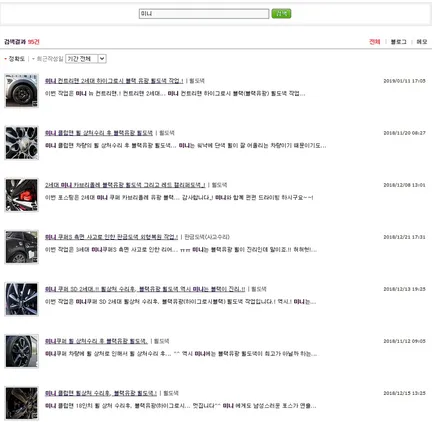This screenshot has width=440, height=422.
Task: Switch to the 블로그 filter tab
Action: point(398,42)
